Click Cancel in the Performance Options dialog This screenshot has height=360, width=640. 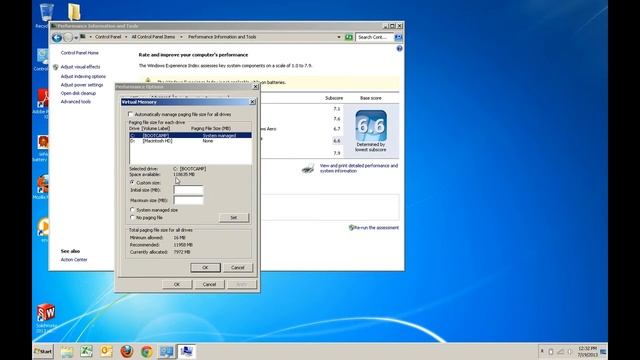[x=209, y=284]
